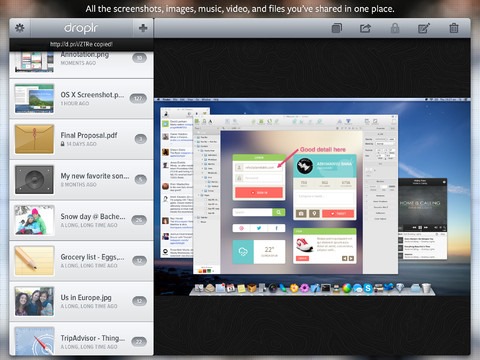Select the Grocery list notepad thumbnail
This screenshot has height=360, width=480.
pos(34,261)
